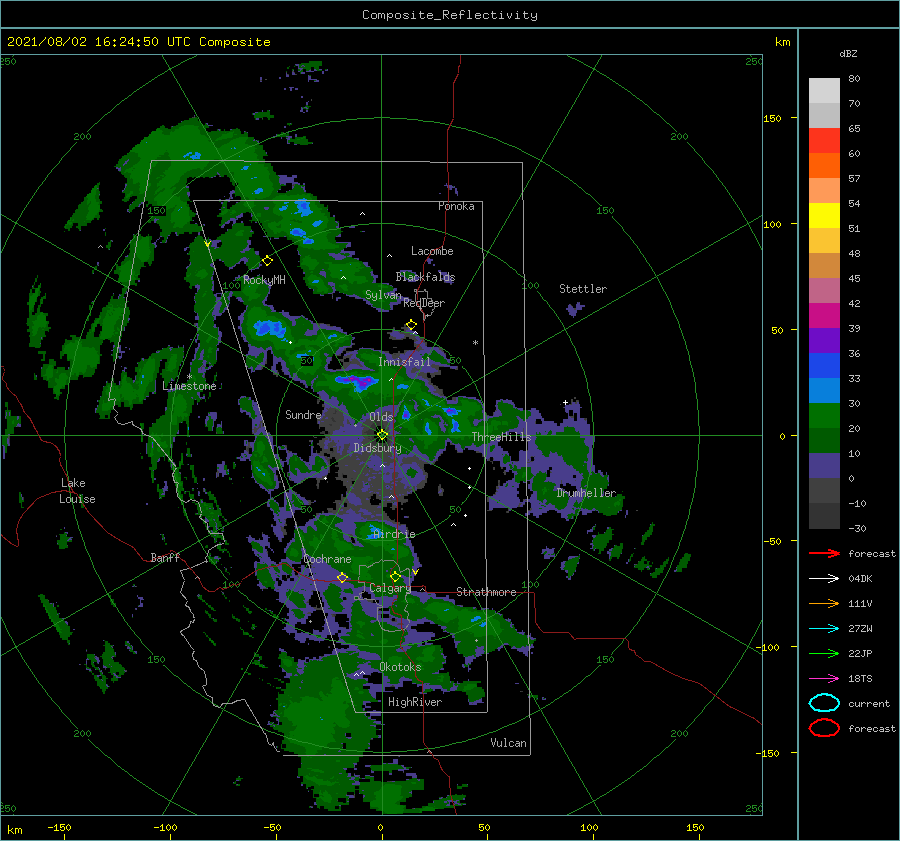Click the Stettler city label
The height and width of the screenshot is (841, 900).
583,289
